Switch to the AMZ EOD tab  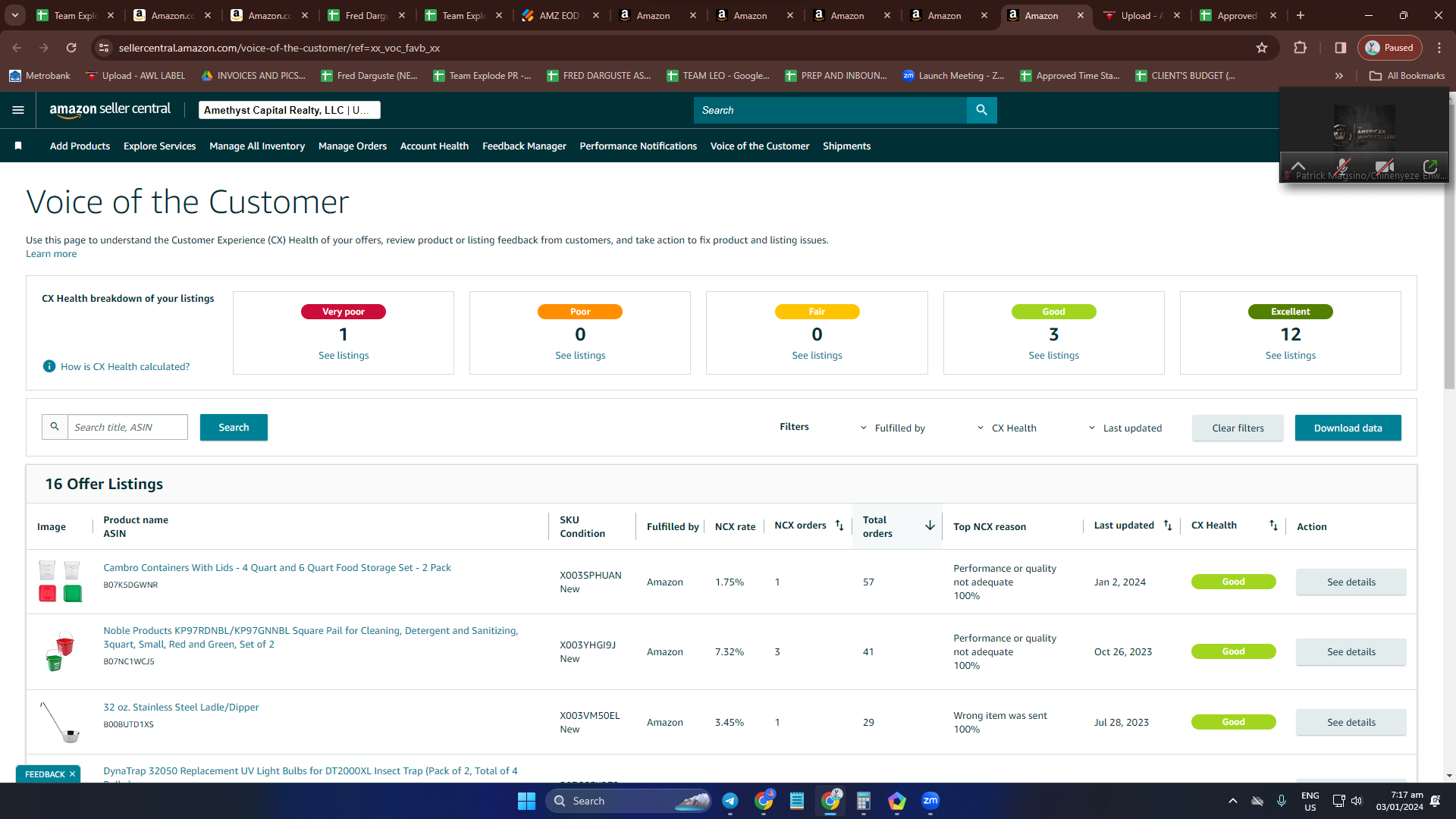click(x=560, y=15)
